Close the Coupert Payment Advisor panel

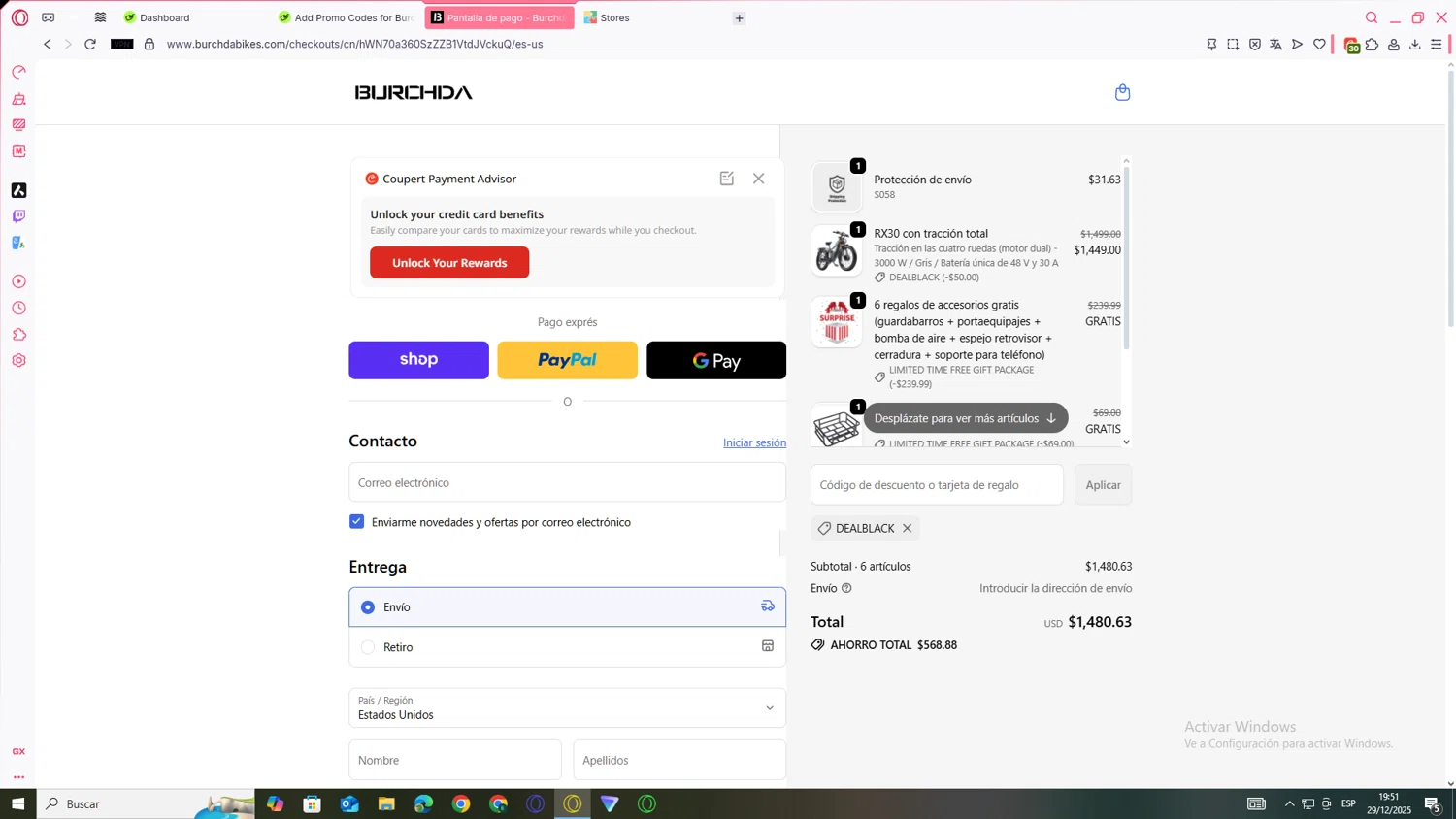point(758,179)
